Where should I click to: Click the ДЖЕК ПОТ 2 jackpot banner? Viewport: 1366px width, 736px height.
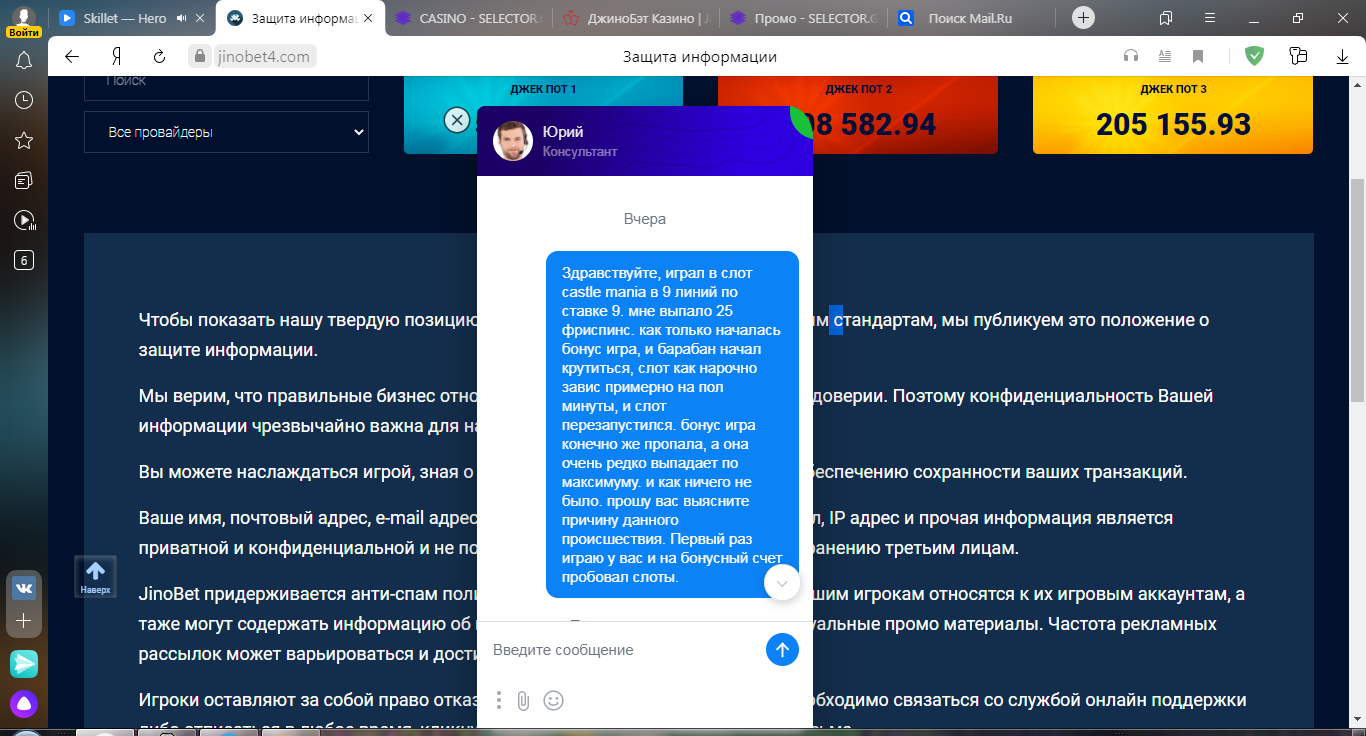point(858,114)
